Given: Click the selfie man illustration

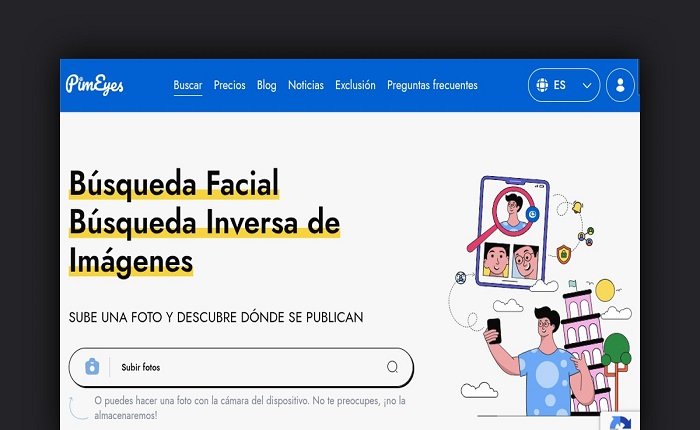Looking at the screenshot, I should [x=540, y=362].
